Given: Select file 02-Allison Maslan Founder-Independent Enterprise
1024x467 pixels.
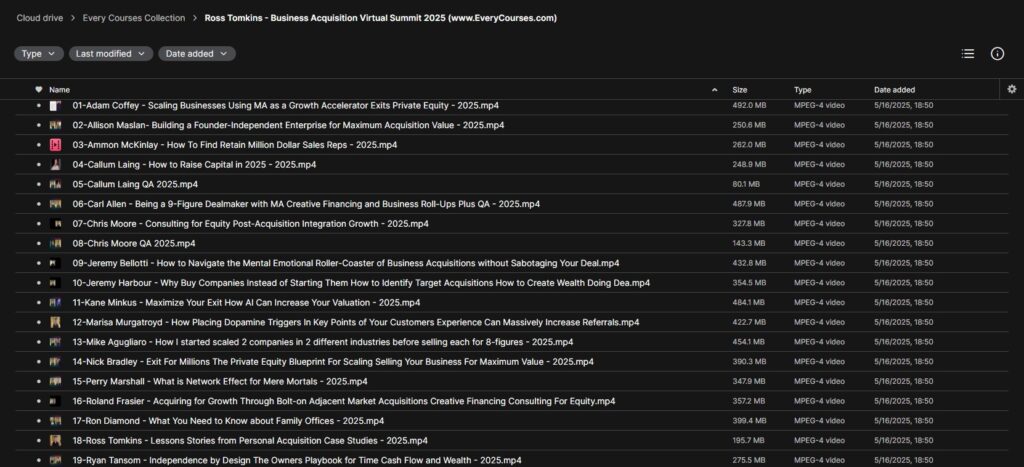Looking at the screenshot, I should [x=288, y=125].
